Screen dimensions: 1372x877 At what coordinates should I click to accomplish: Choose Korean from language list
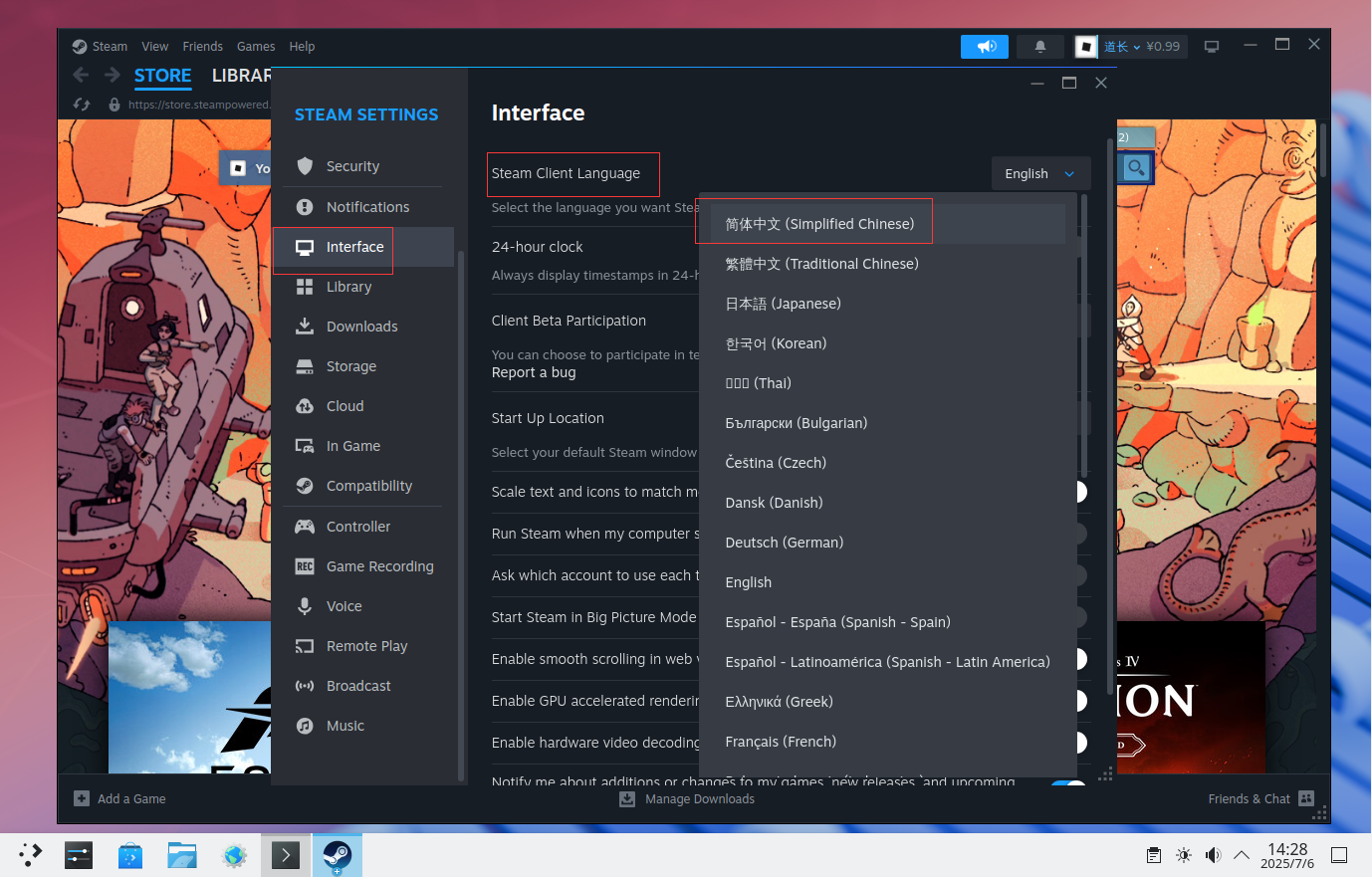(888, 343)
